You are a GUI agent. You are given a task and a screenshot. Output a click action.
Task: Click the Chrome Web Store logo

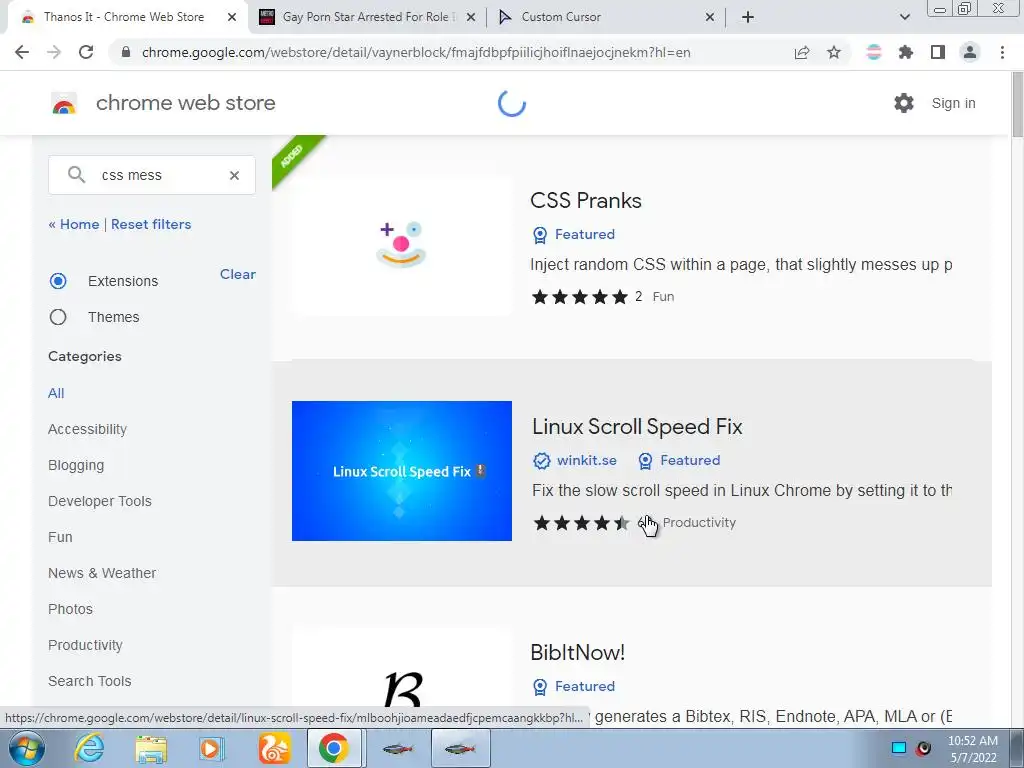64,103
